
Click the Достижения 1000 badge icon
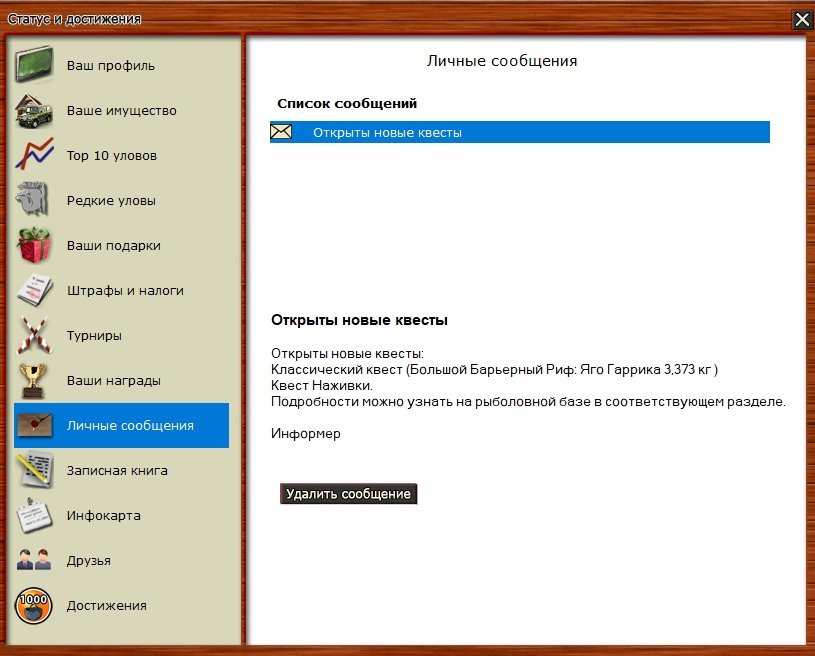tap(34, 605)
